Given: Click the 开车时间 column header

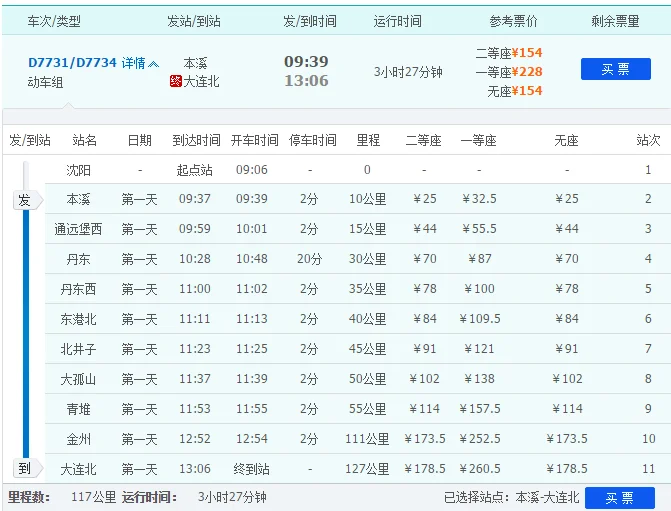Looking at the screenshot, I should [255, 140].
